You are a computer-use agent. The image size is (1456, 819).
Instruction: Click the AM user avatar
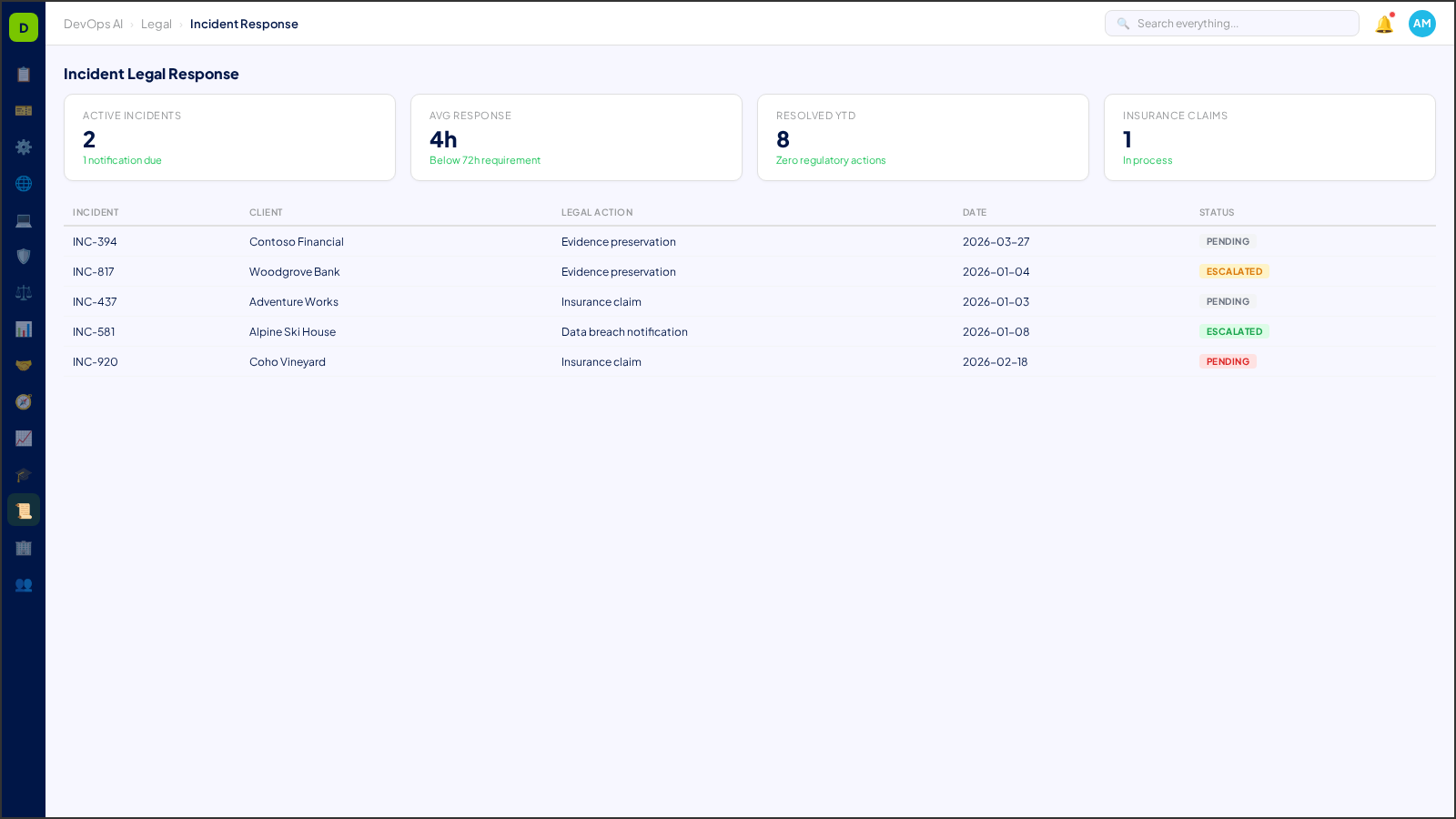(x=1421, y=24)
